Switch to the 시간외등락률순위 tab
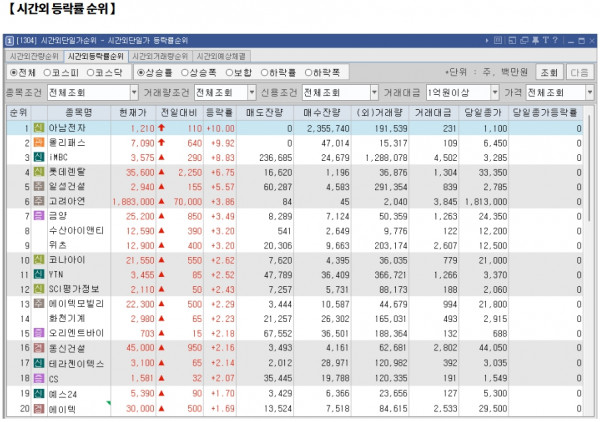600x422 pixels. (96, 56)
